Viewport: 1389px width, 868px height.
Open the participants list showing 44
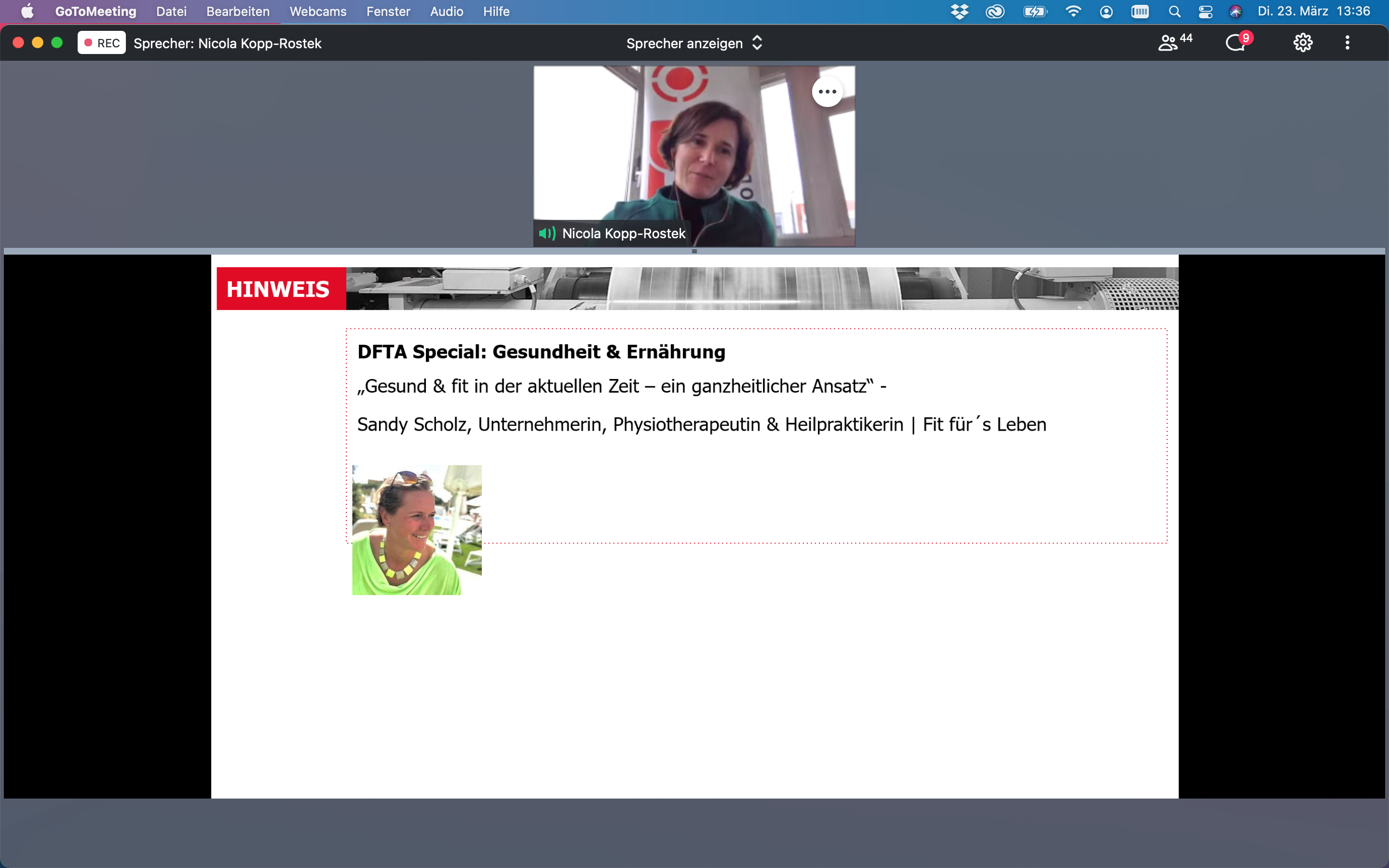(1175, 42)
